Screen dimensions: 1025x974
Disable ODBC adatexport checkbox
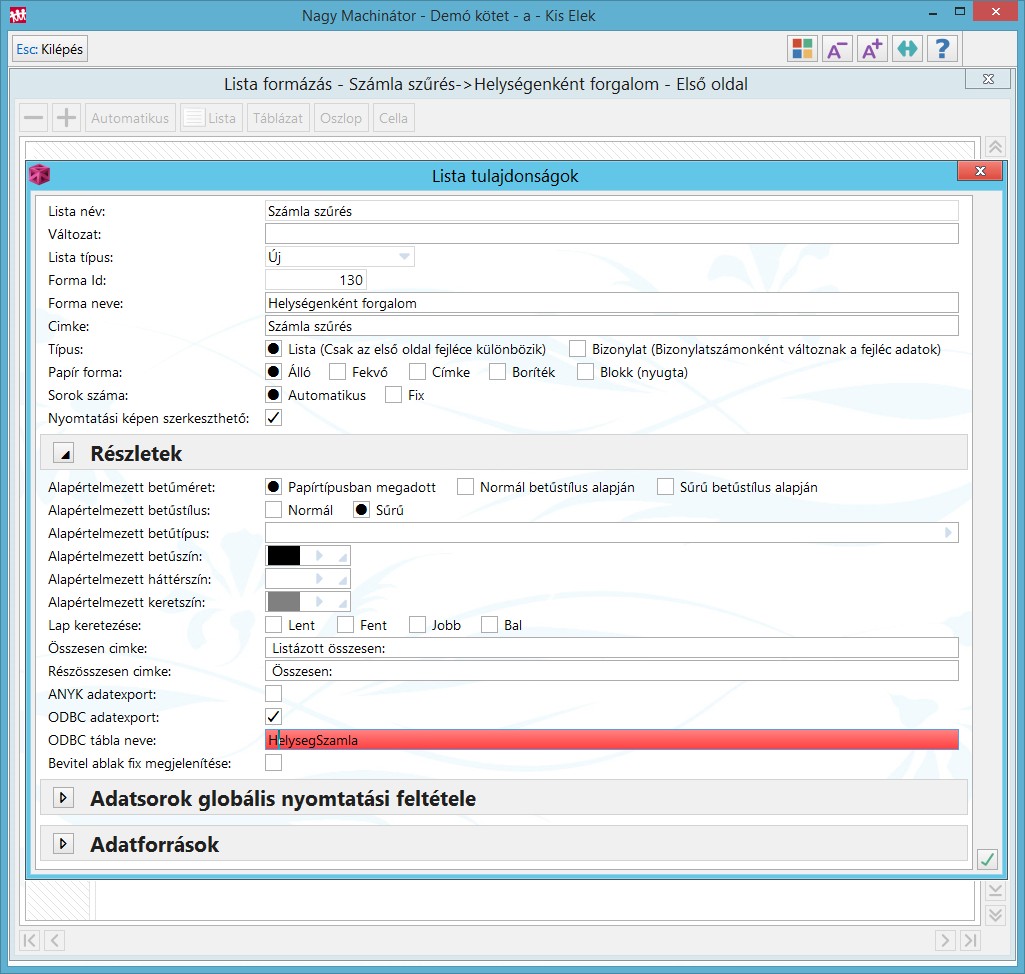(273, 717)
